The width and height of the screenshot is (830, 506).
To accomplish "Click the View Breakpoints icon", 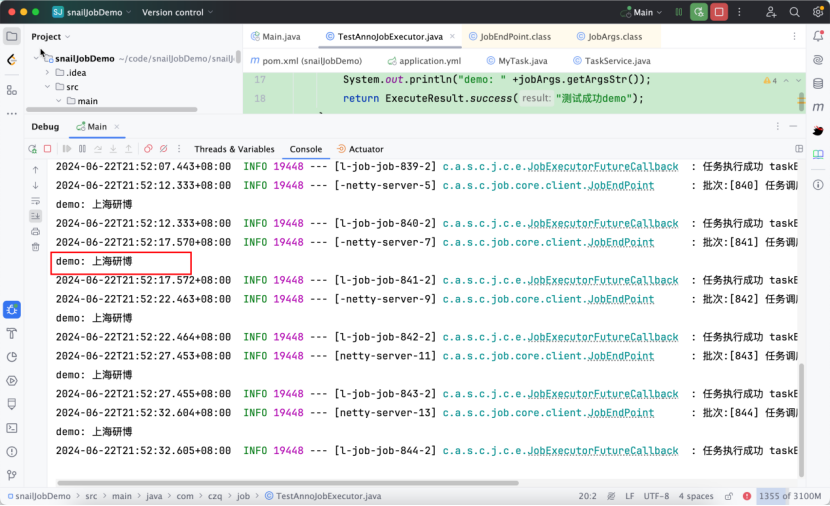I will tap(148, 149).
